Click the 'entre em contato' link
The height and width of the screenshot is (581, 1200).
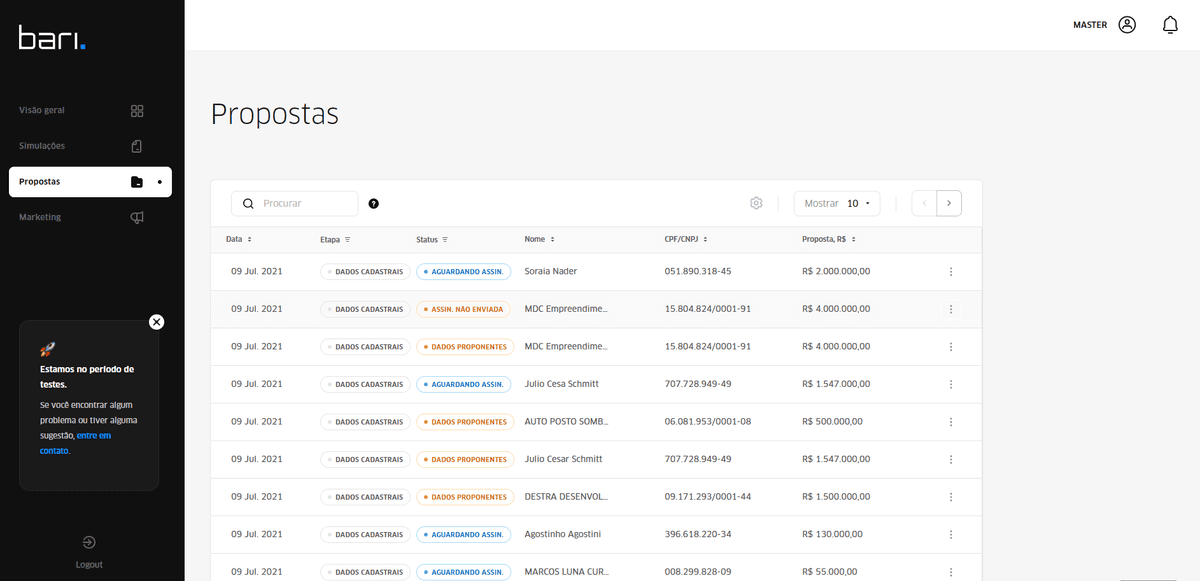pos(94,436)
